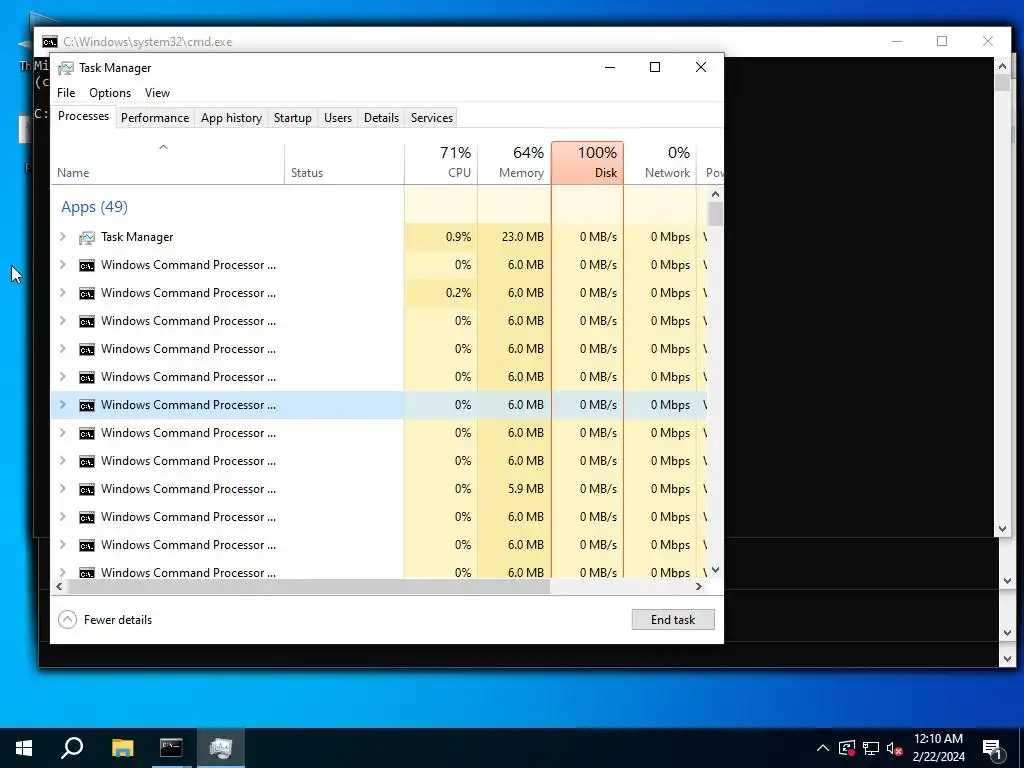Screen dimensions: 1024x768
Task: Click the cmd.exe window title text
Action: (148, 42)
